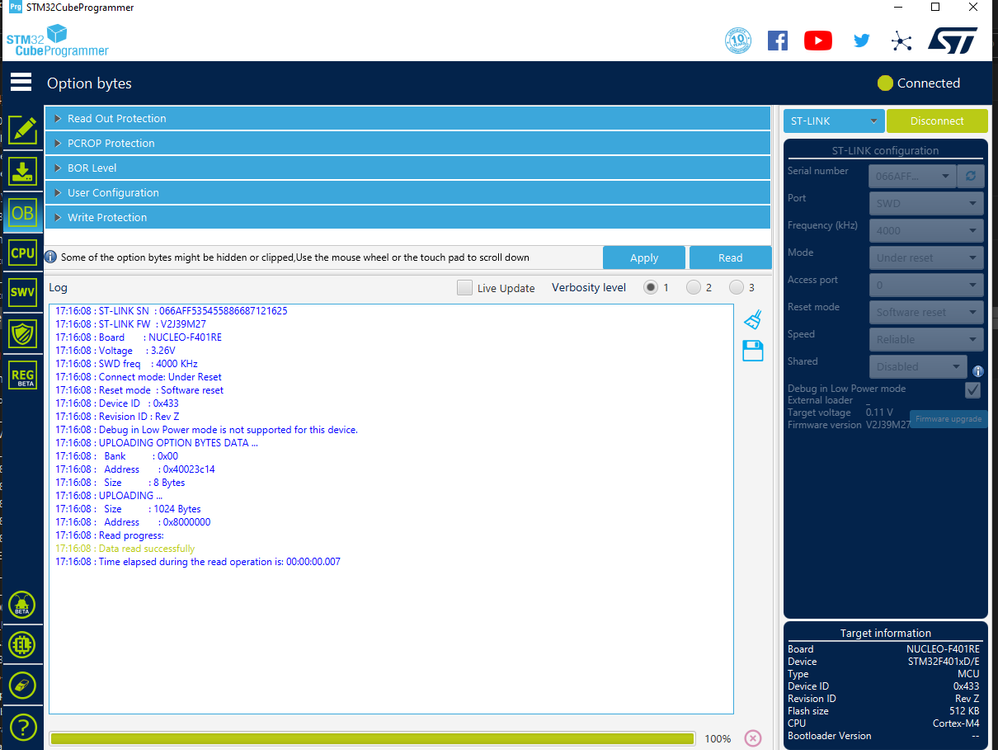Open the CPU view icon
This screenshot has height=750, width=998.
pos(23,253)
